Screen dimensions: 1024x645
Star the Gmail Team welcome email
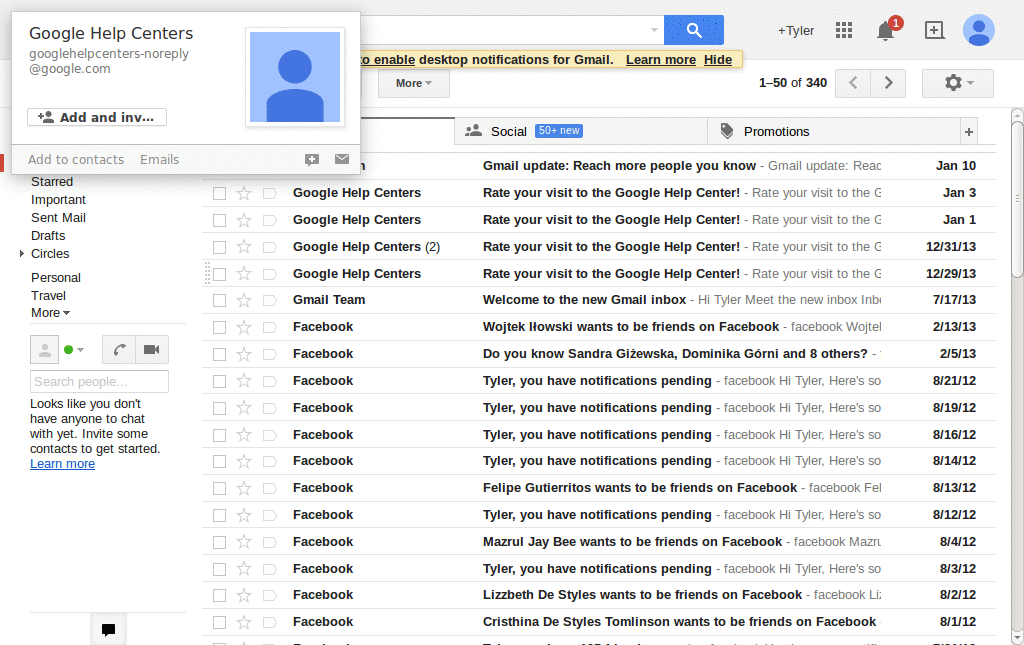(242, 300)
